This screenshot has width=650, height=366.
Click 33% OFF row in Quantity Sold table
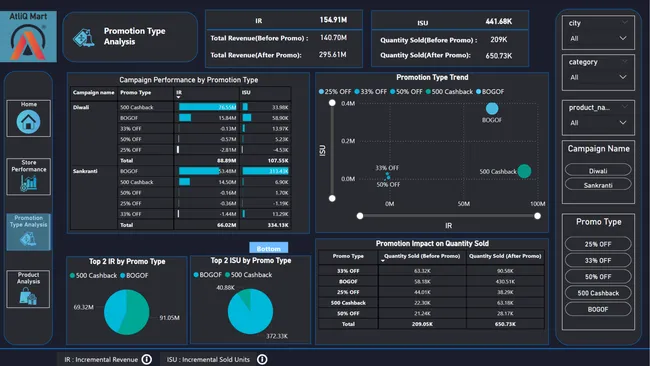tap(431, 271)
